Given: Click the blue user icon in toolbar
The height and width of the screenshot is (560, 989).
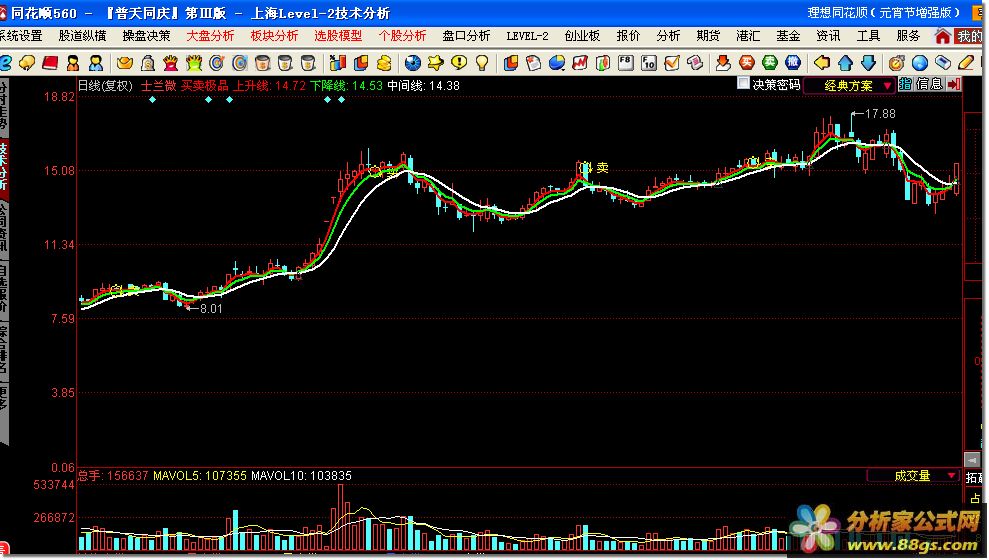Looking at the screenshot, I should click(96, 62).
